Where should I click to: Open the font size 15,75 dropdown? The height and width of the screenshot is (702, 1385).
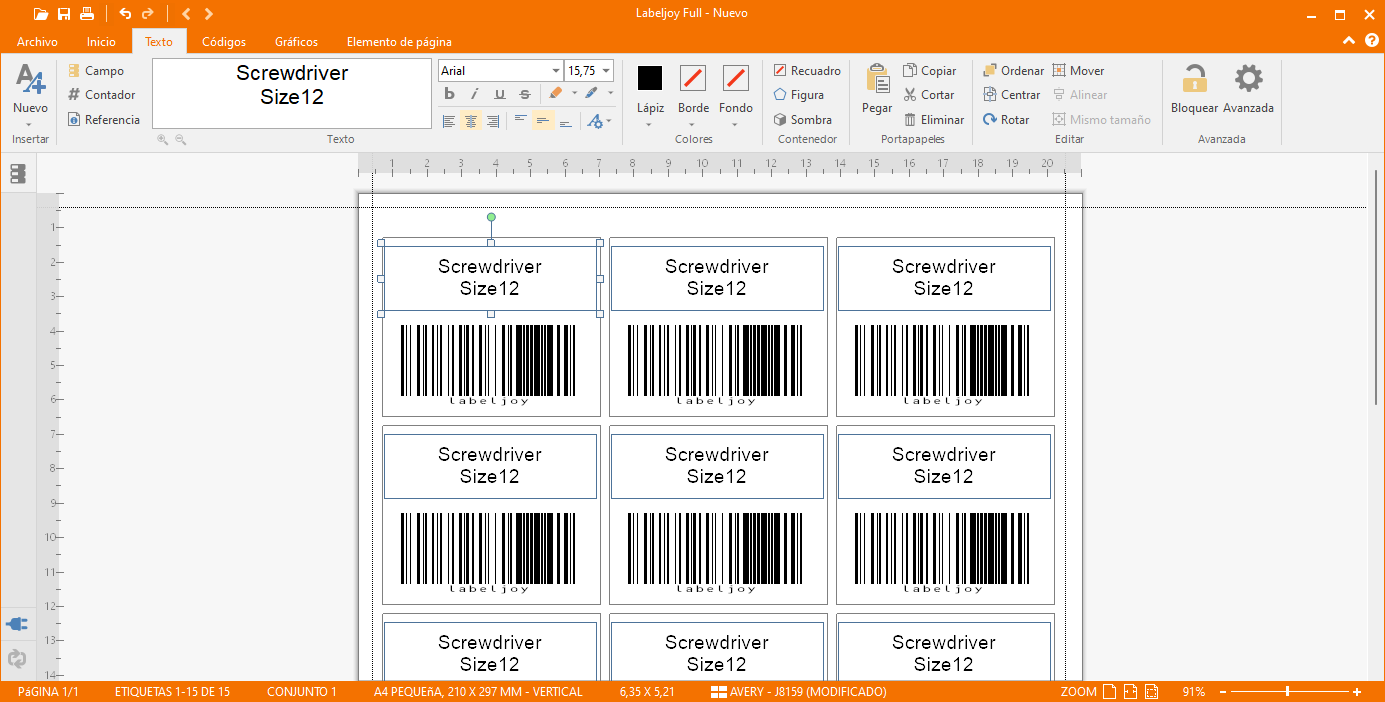pos(606,71)
